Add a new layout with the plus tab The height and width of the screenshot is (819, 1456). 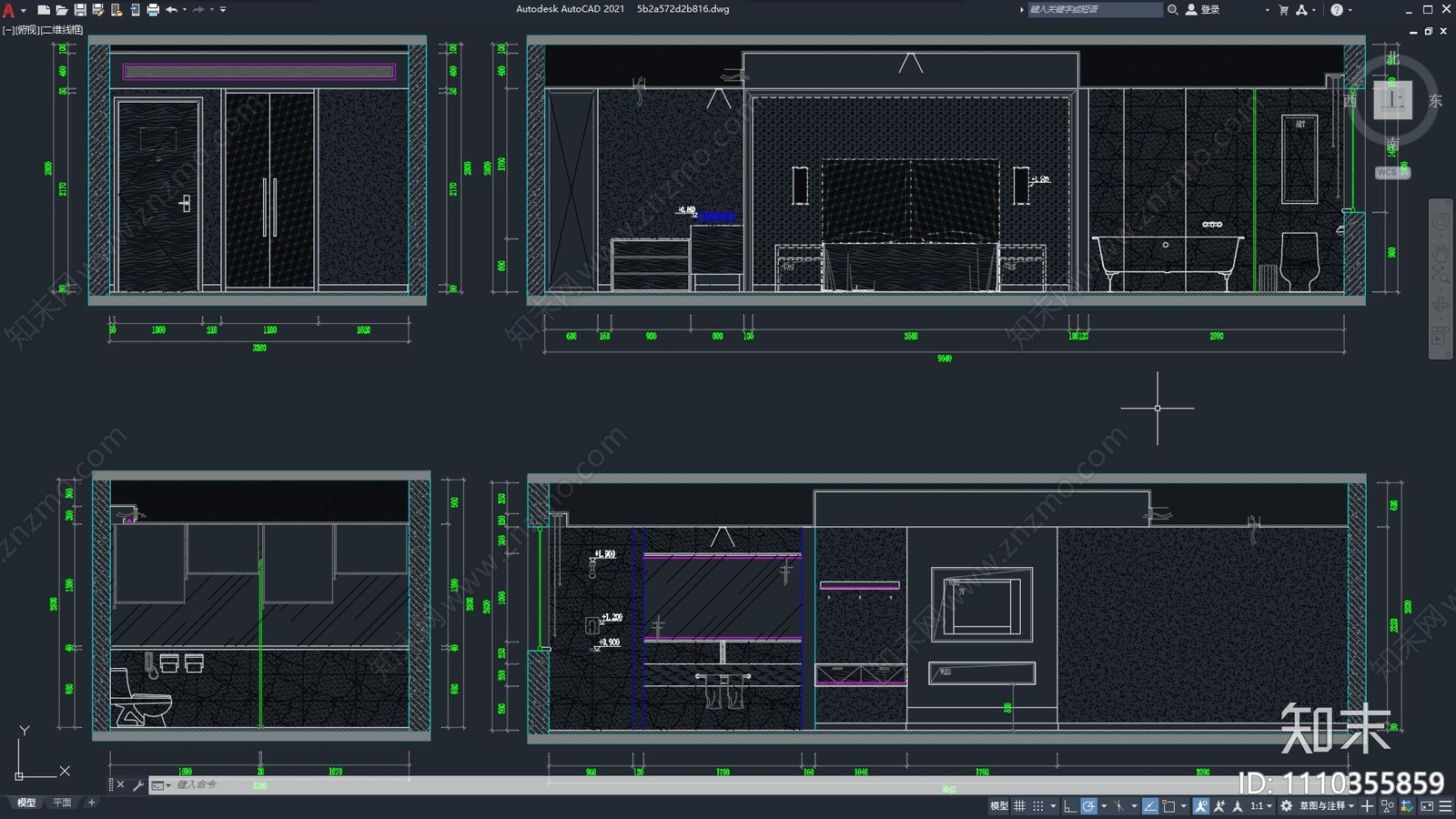[x=91, y=803]
